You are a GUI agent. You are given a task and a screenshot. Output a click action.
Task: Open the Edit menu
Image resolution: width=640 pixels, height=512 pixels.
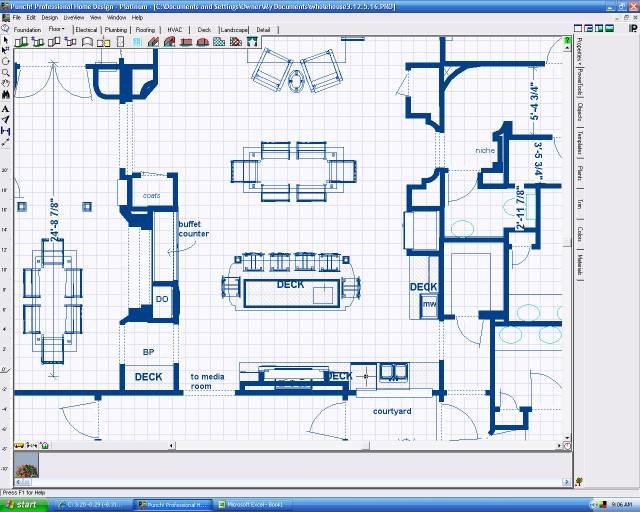point(31,18)
